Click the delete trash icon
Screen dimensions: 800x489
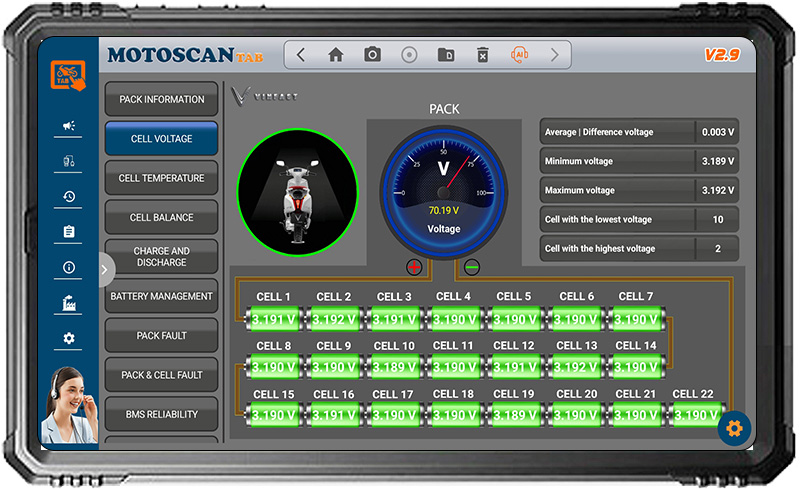[482, 55]
